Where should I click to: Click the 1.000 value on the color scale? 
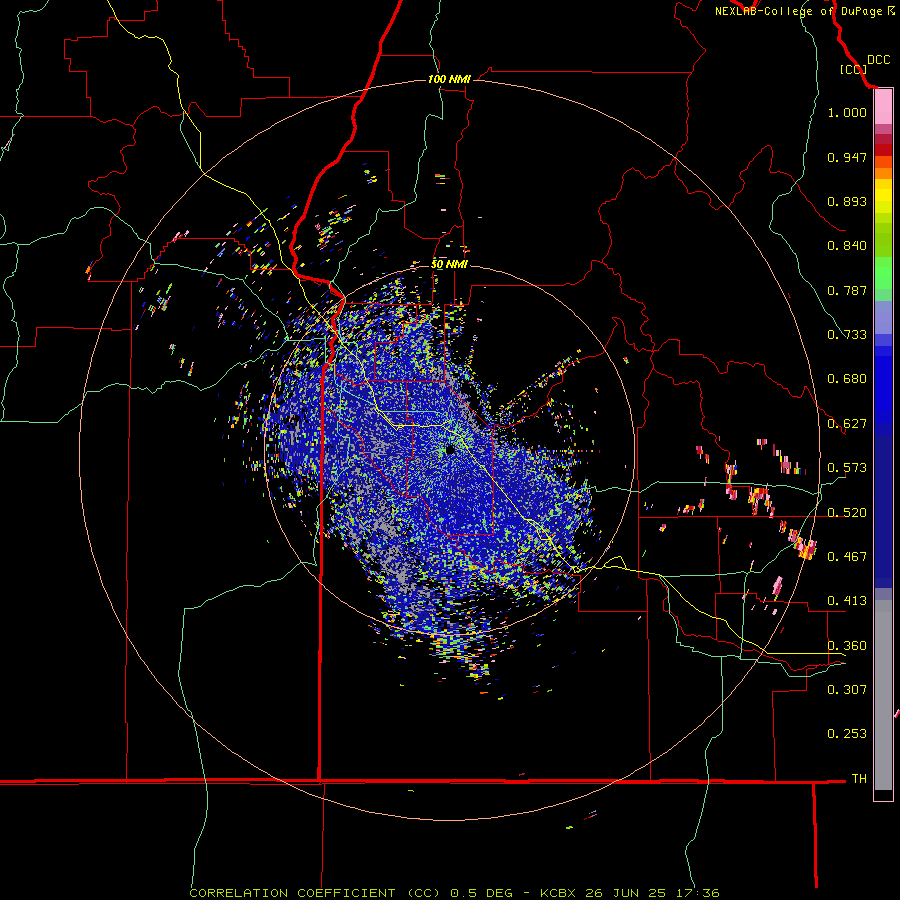coord(847,112)
